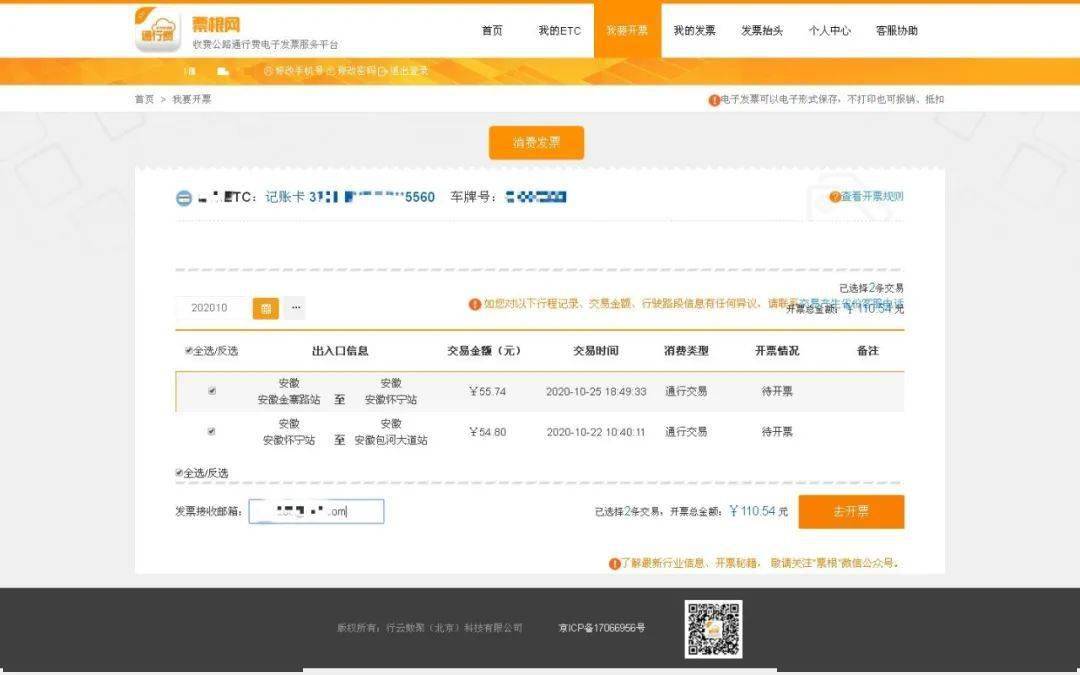
Task: Click the 我要开票 breadcrumb text
Action: (191, 99)
